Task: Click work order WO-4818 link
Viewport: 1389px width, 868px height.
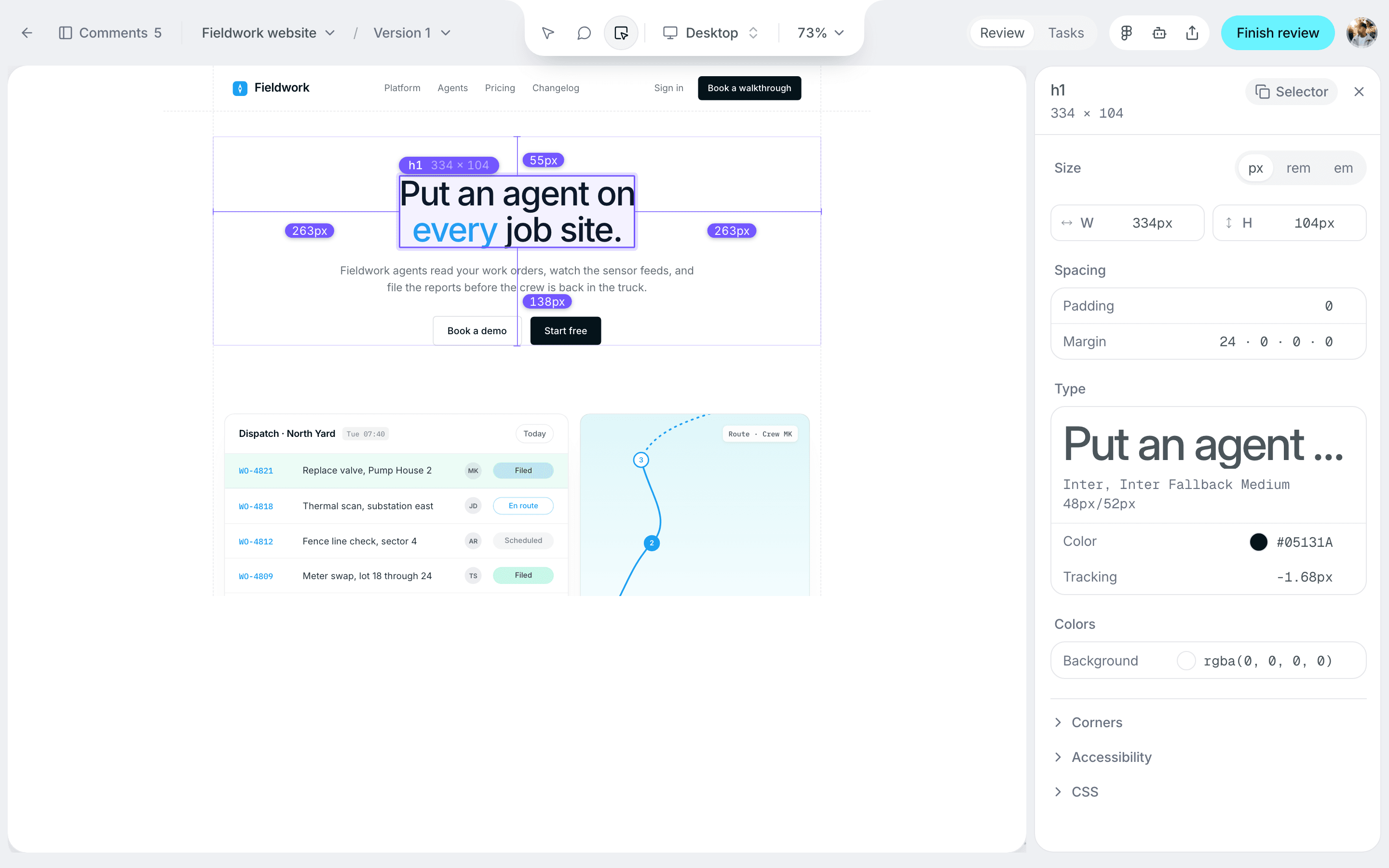Action: click(256, 506)
